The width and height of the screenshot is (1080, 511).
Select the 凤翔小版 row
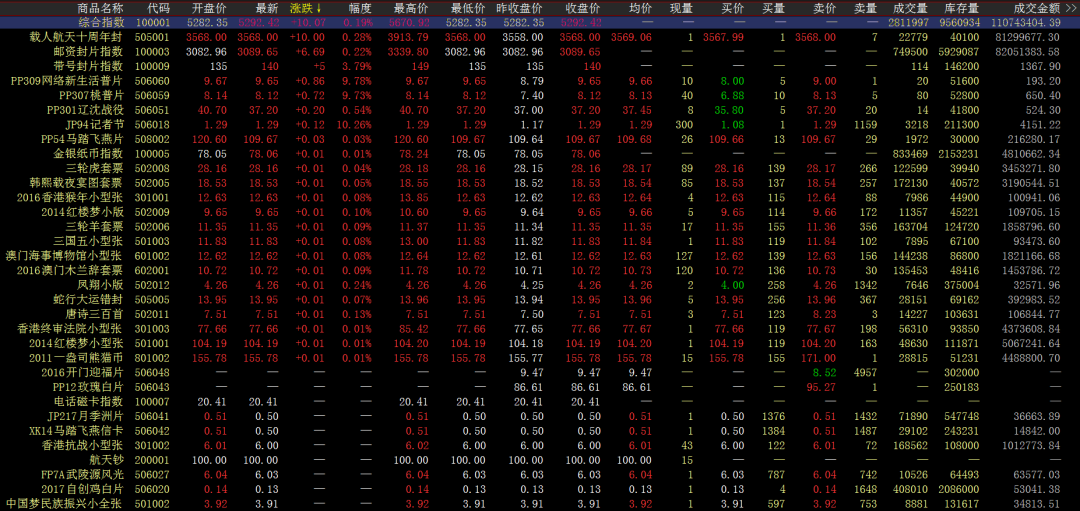pos(540,285)
